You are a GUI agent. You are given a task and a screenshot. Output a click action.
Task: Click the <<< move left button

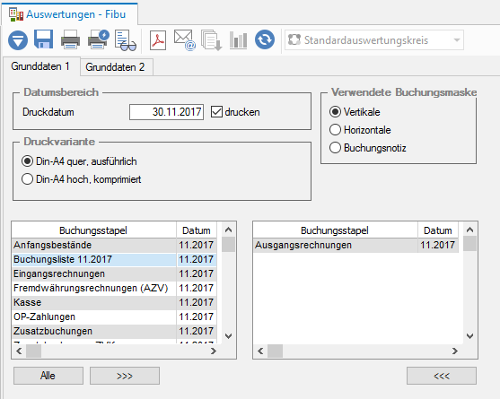(x=442, y=376)
